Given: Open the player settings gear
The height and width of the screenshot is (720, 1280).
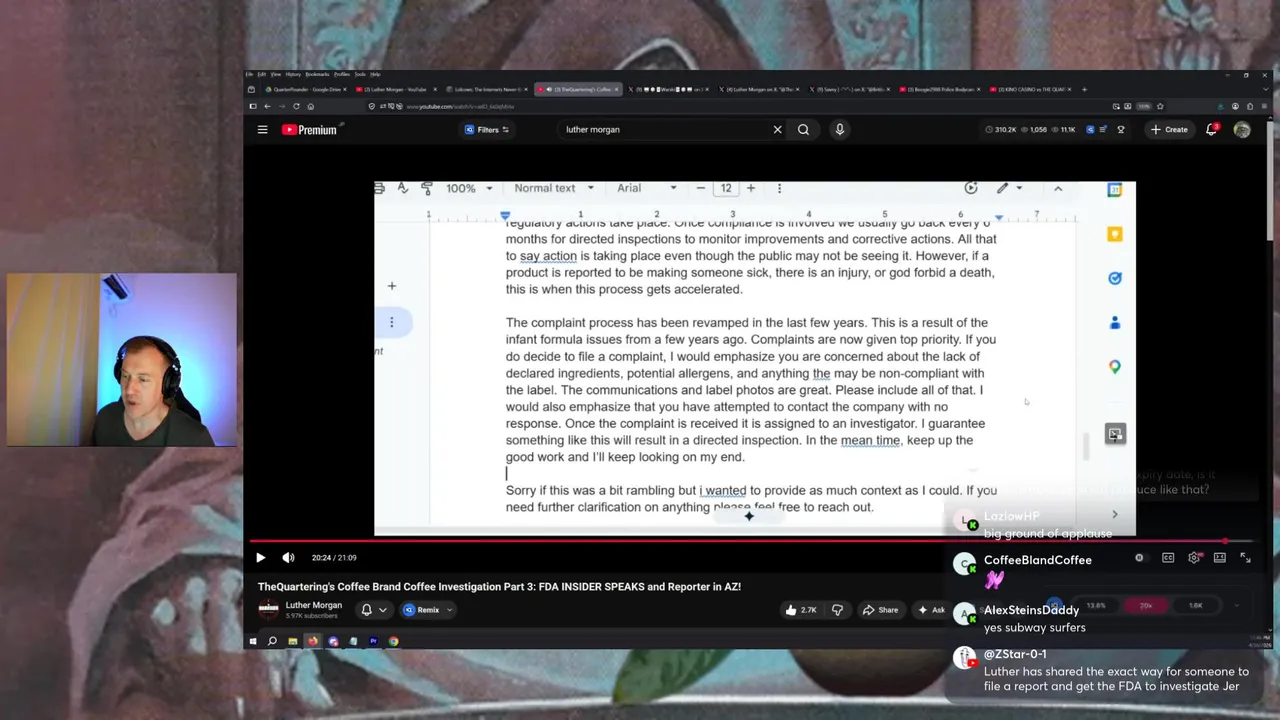Looking at the screenshot, I should [1194, 558].
